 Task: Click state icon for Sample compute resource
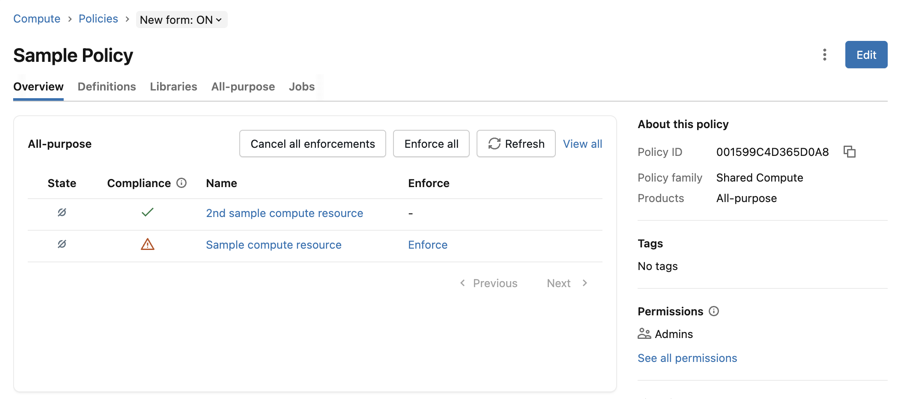tap(62, 245)
